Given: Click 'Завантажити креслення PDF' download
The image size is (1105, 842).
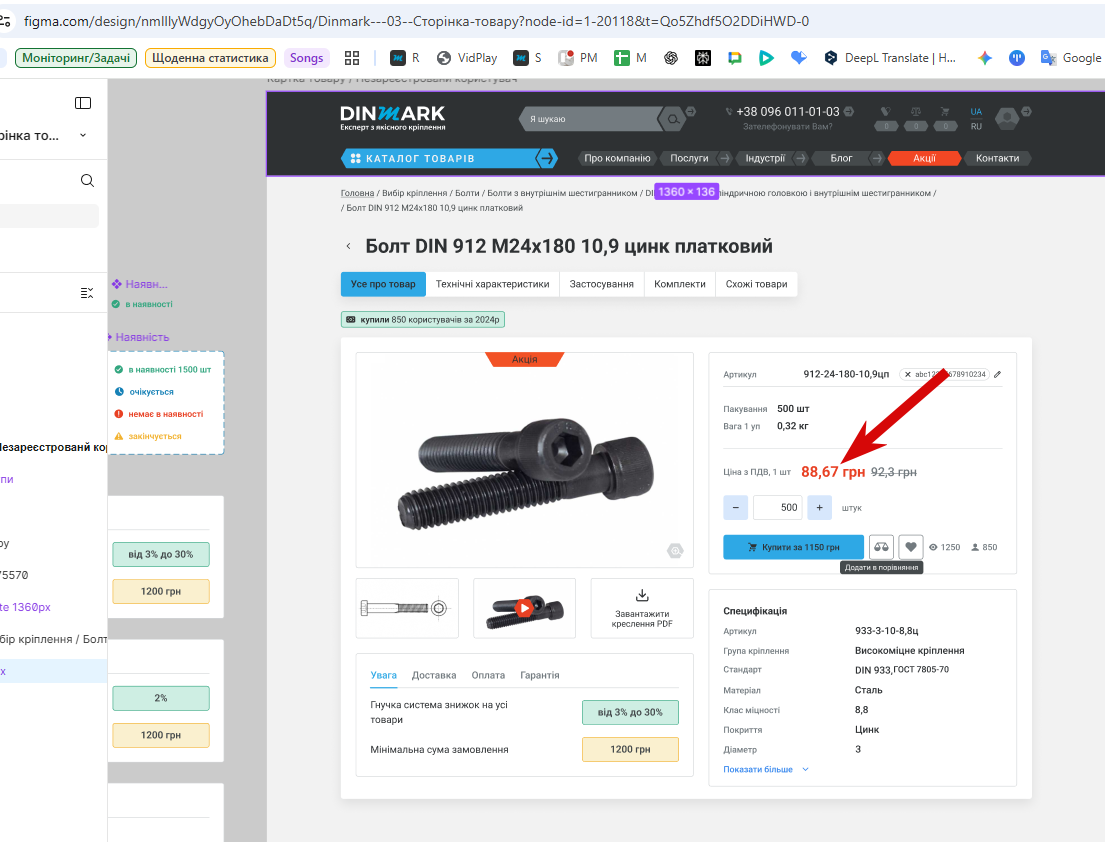Looking at the screenshot, I should coord(642,608).
